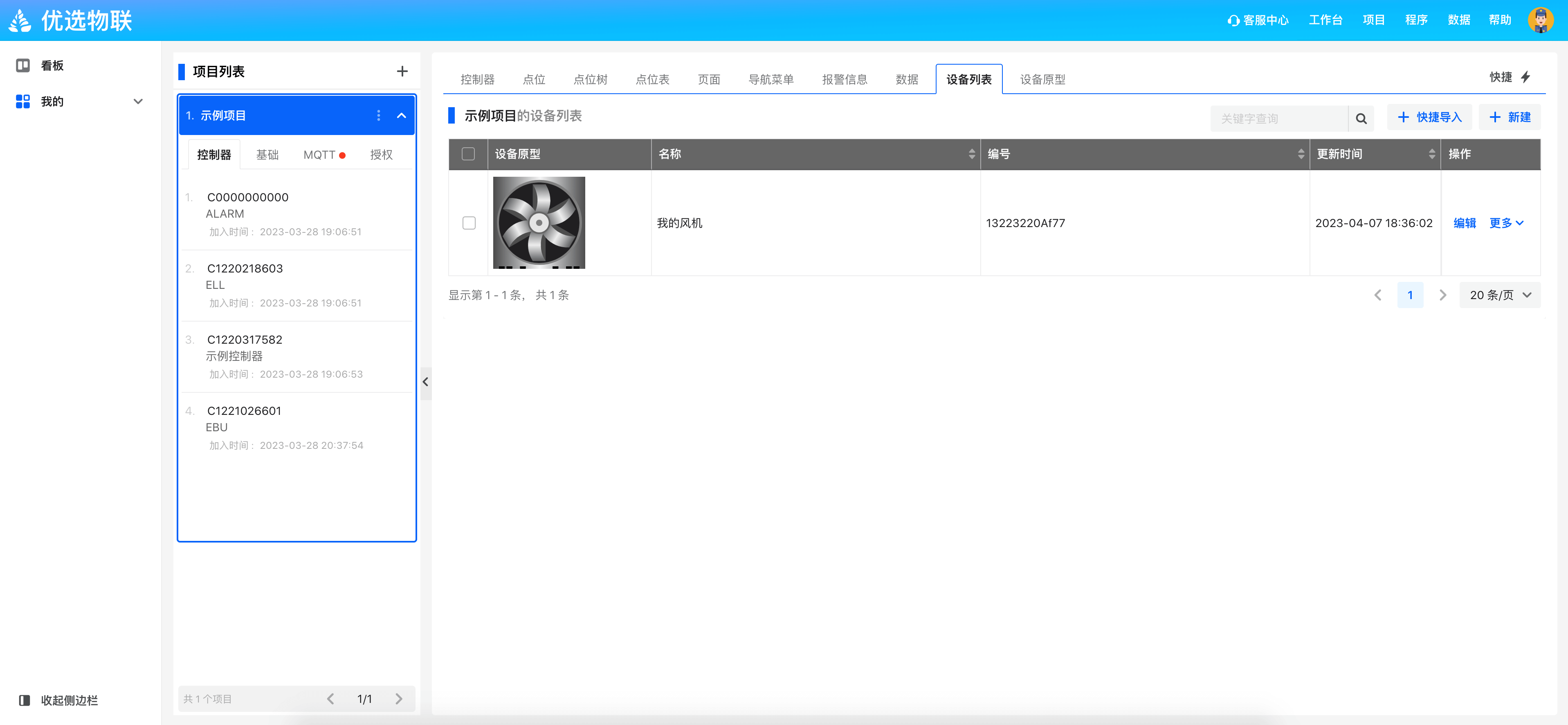Viewport: 1568px width, 725px height.
Task: Click the 新建 device button
Action: pos(1510,117)
